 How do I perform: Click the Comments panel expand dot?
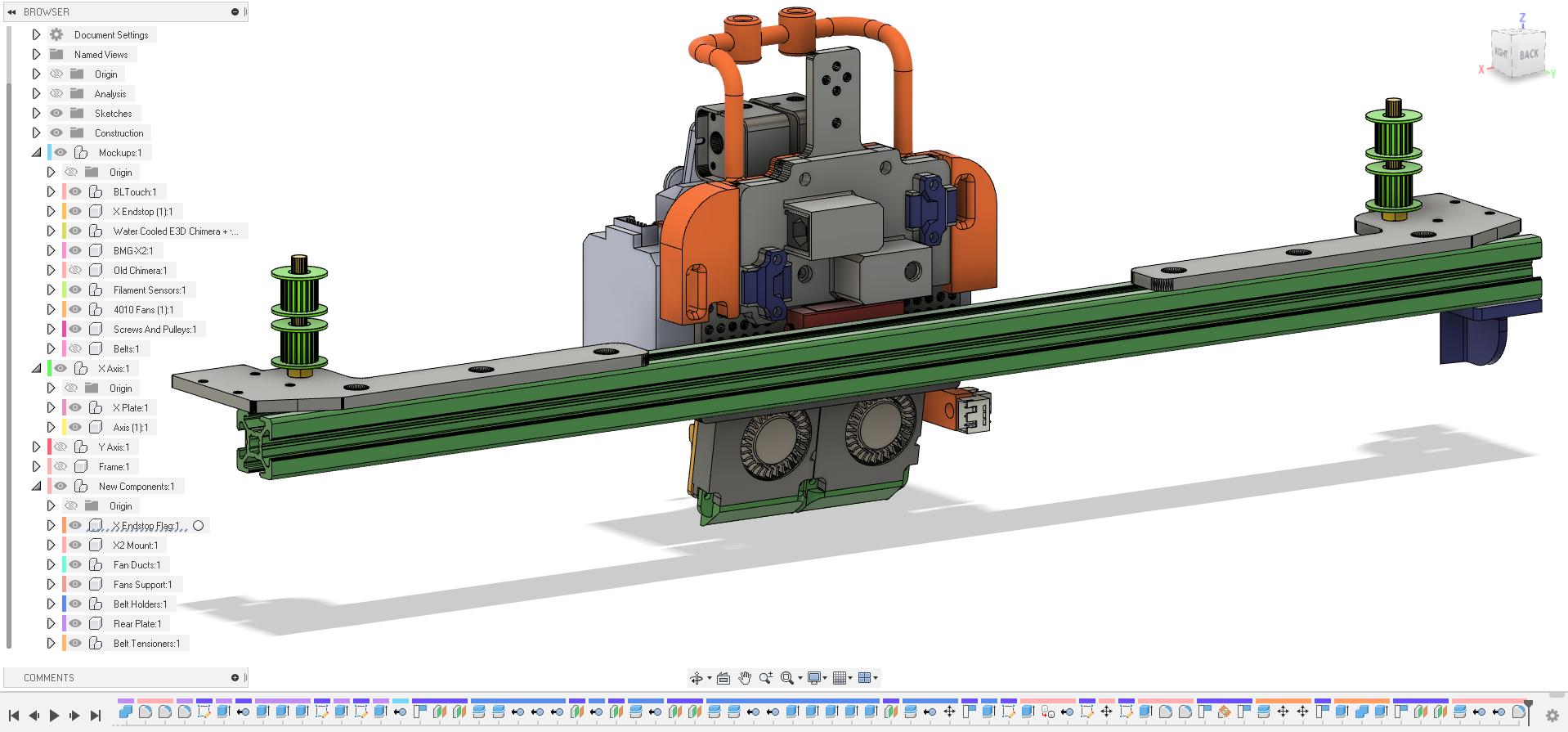click(235, 678)
